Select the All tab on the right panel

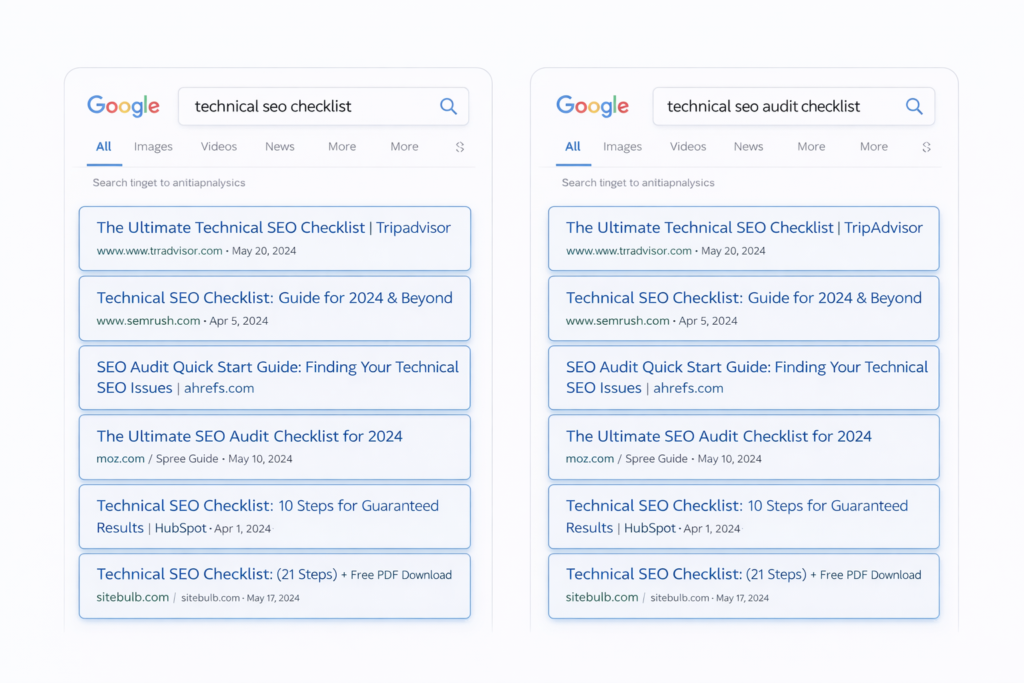[572, 145]
